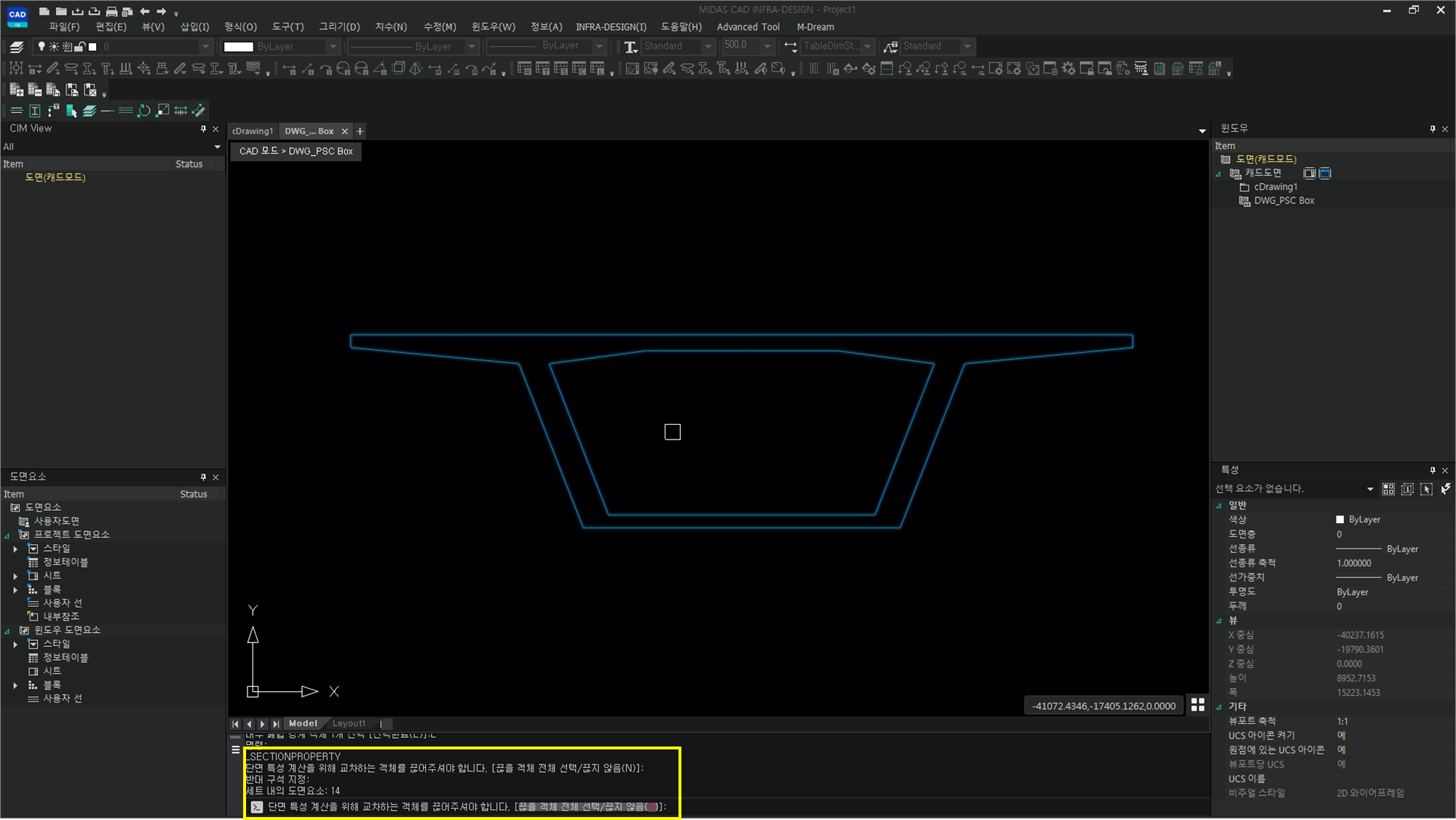This screenshot has height=820, width=1456.
Task: Click the scale icon in bottom toolbar row
Action: (x=162, y=111)
